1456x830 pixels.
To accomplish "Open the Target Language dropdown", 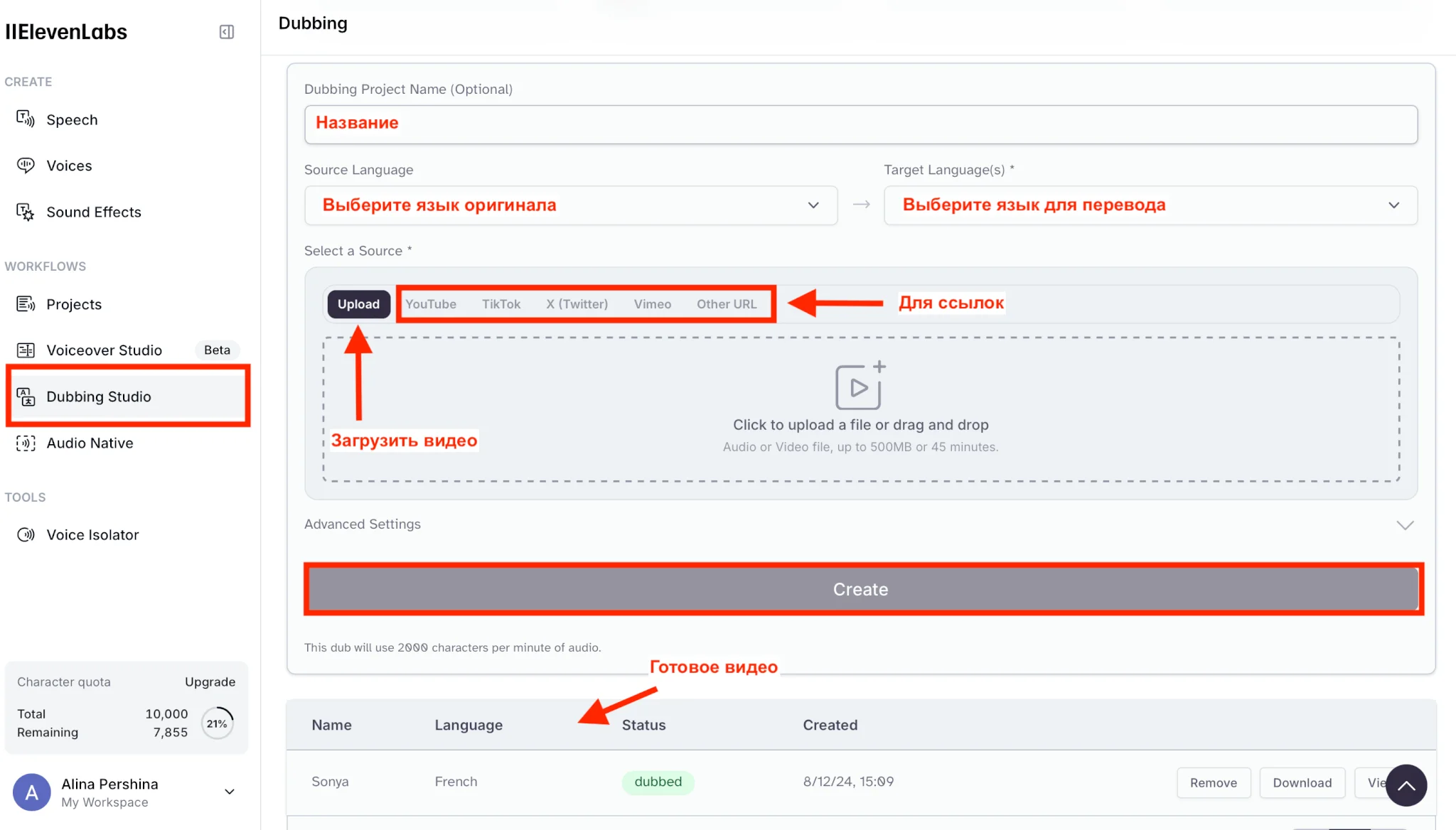I will pyautogui.click(x=1150, y=205).
